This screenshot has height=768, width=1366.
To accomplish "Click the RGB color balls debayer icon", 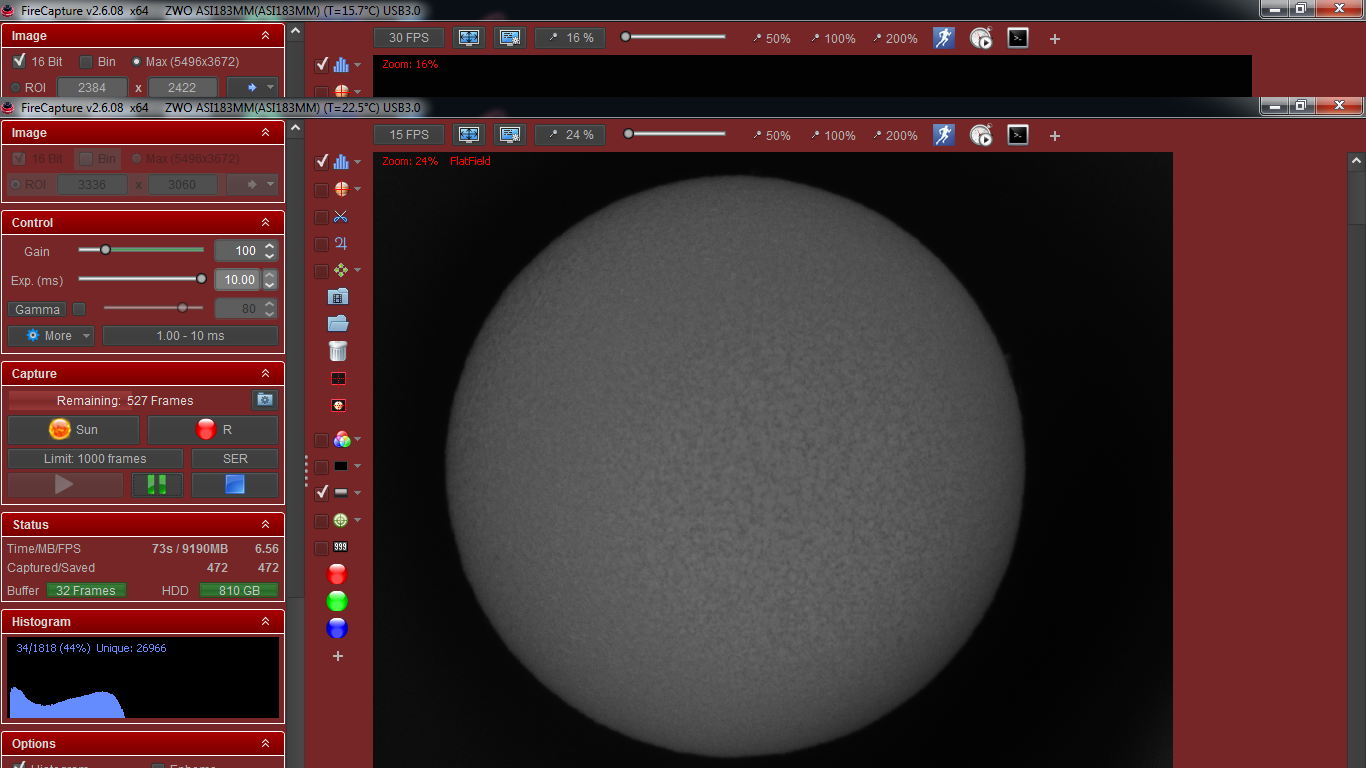I will (341, 439).
